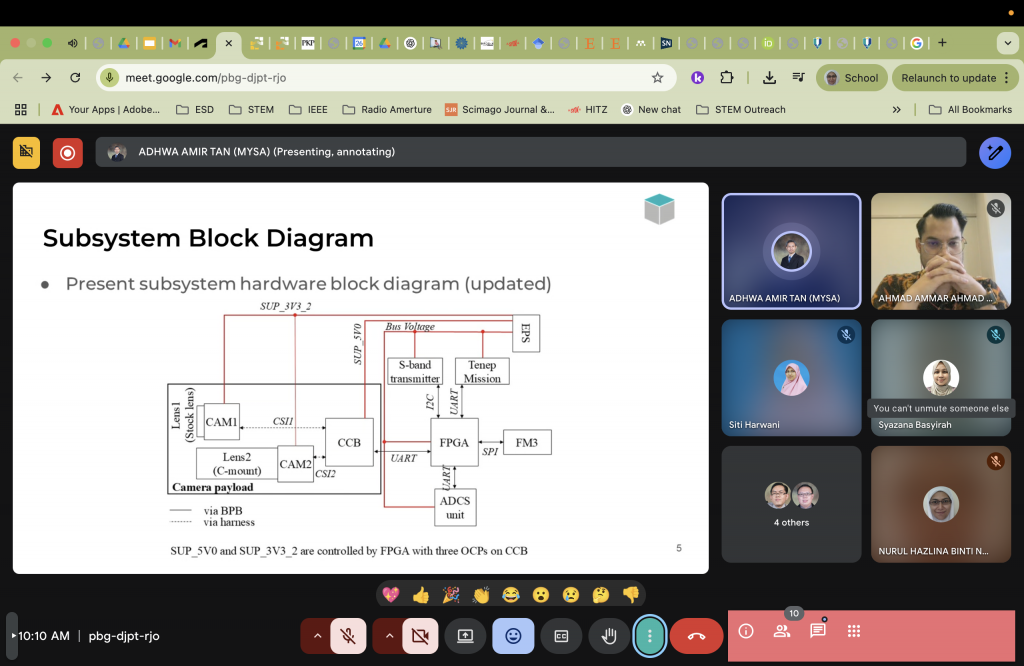Viewport: 1024px width, 666px height.
Task: Open a new browser tab
Action: coord(942,43)
